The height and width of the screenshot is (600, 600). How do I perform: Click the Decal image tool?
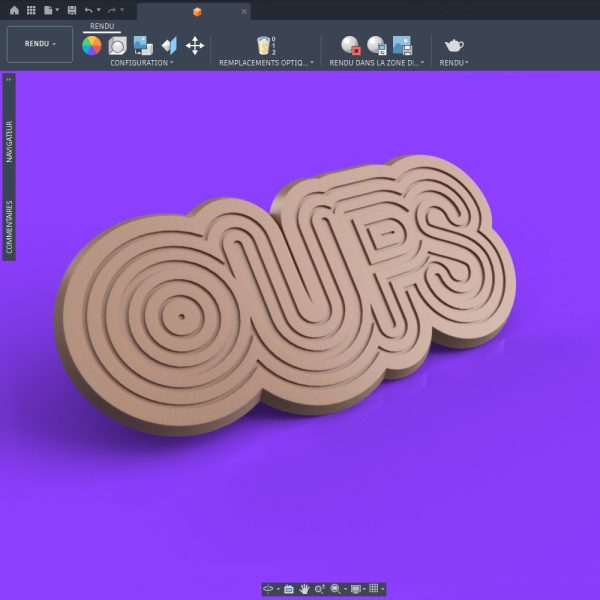(x=143, y=46)
